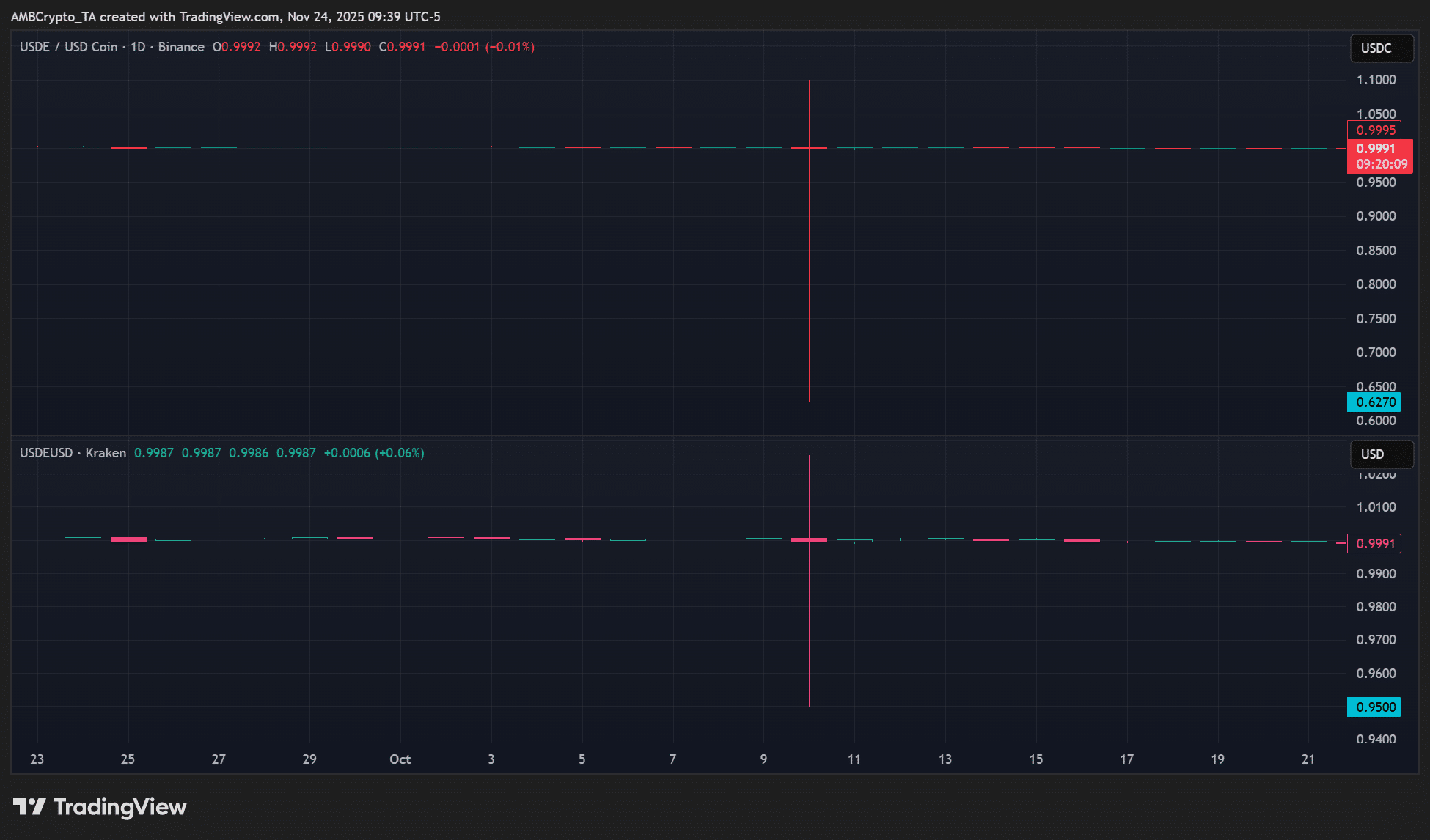Click the +0.0006 (+0.06%) change value

click(x=373, y=453)
